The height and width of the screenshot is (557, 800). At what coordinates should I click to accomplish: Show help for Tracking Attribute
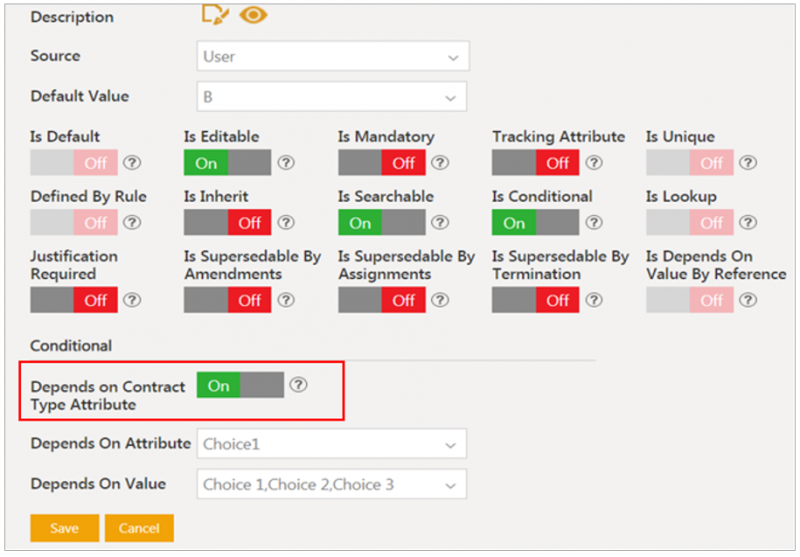594,163
